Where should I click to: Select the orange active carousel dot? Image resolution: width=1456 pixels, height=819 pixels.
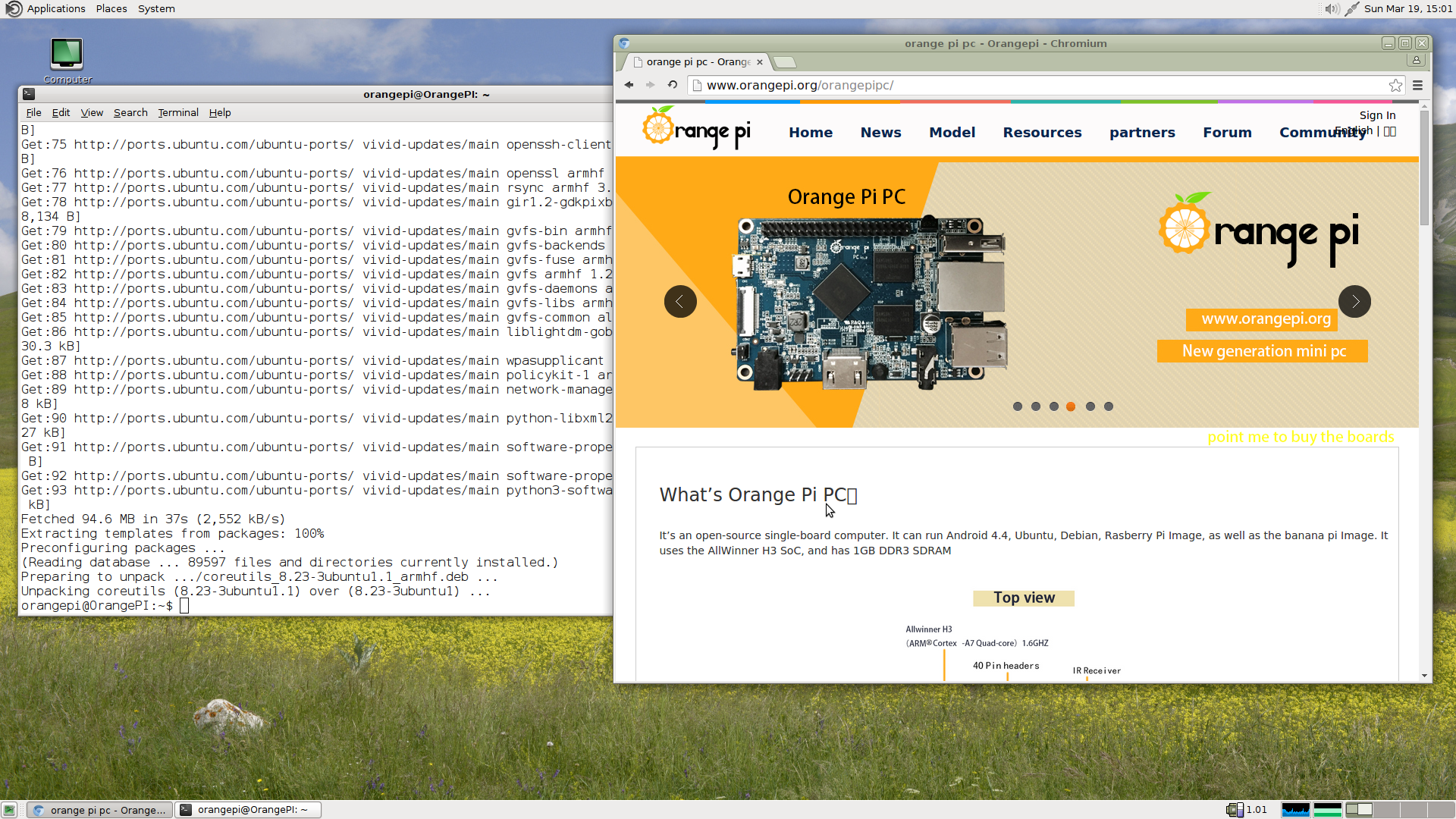[x=1071, y=406]
